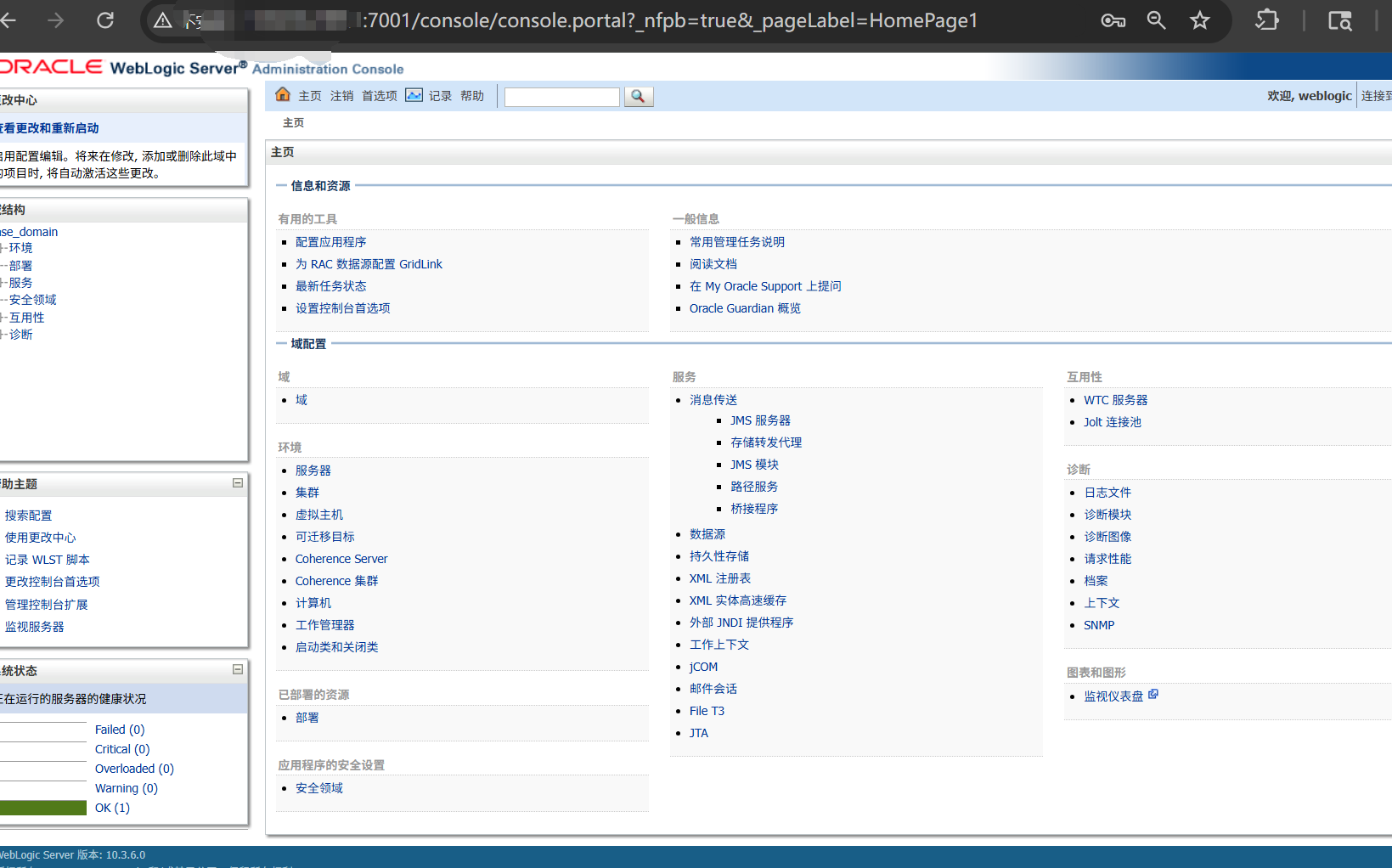Viewport: 1392px width, 868px height.
Task: Open the 集群 link
Action: 307,493
